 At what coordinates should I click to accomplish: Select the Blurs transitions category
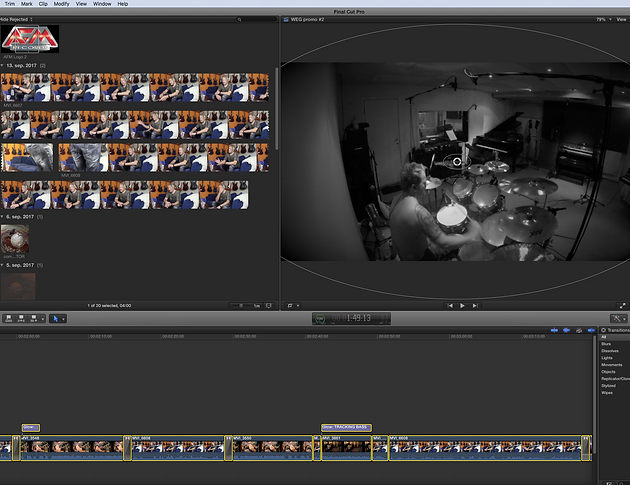[606, 344]
